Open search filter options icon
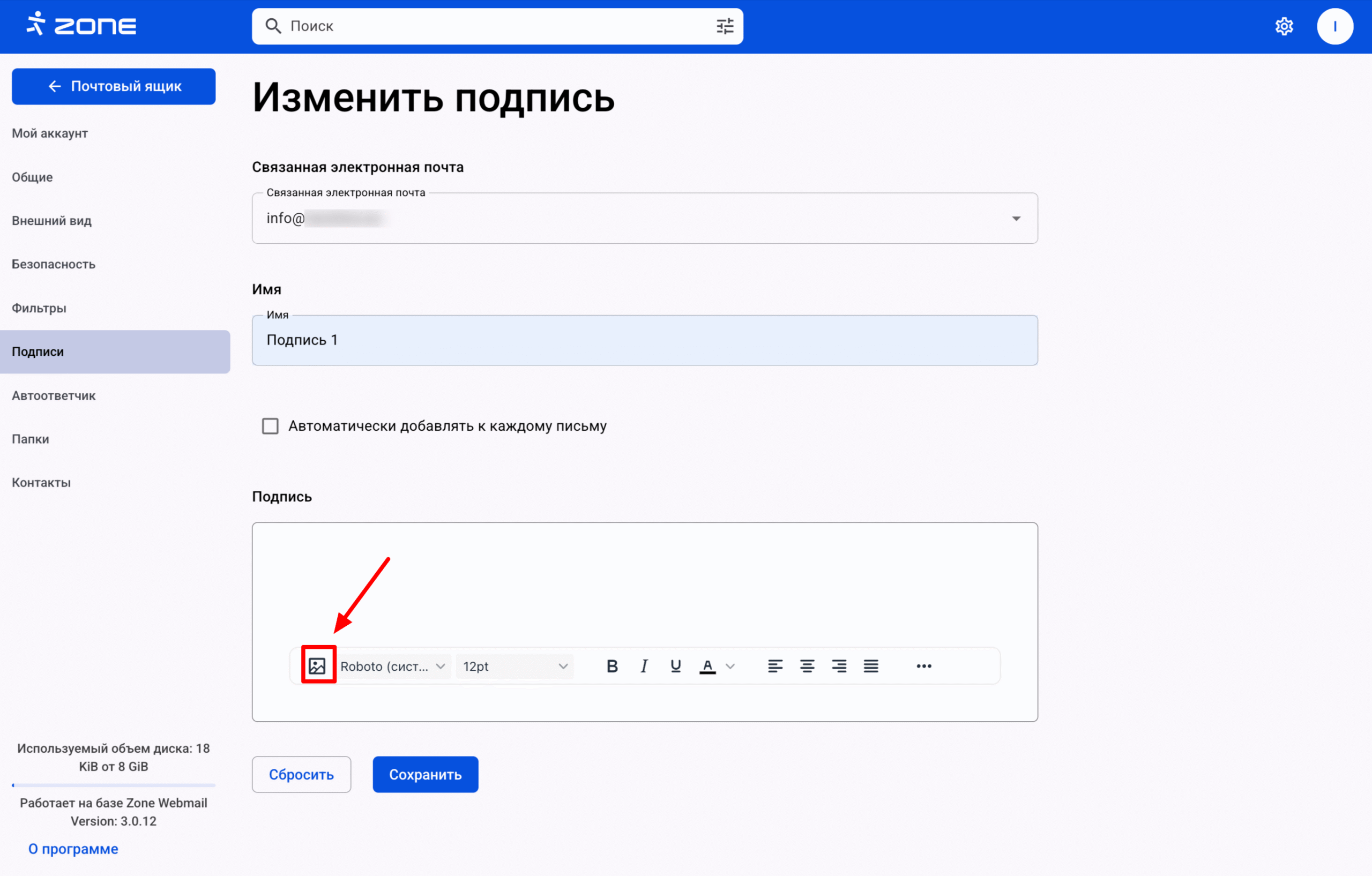 (725, 26)
